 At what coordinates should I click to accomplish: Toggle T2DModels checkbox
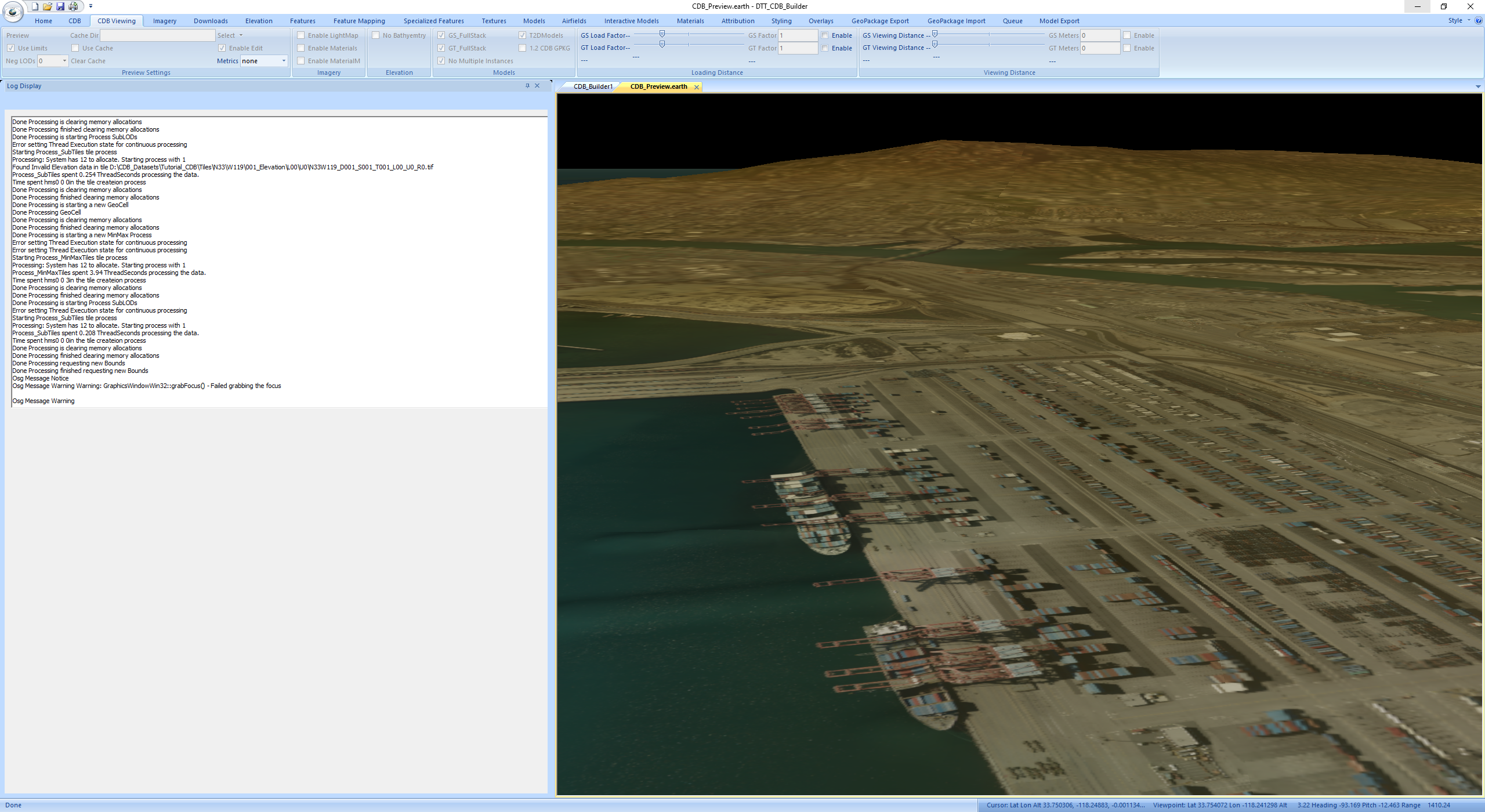(x=522, y=35)
